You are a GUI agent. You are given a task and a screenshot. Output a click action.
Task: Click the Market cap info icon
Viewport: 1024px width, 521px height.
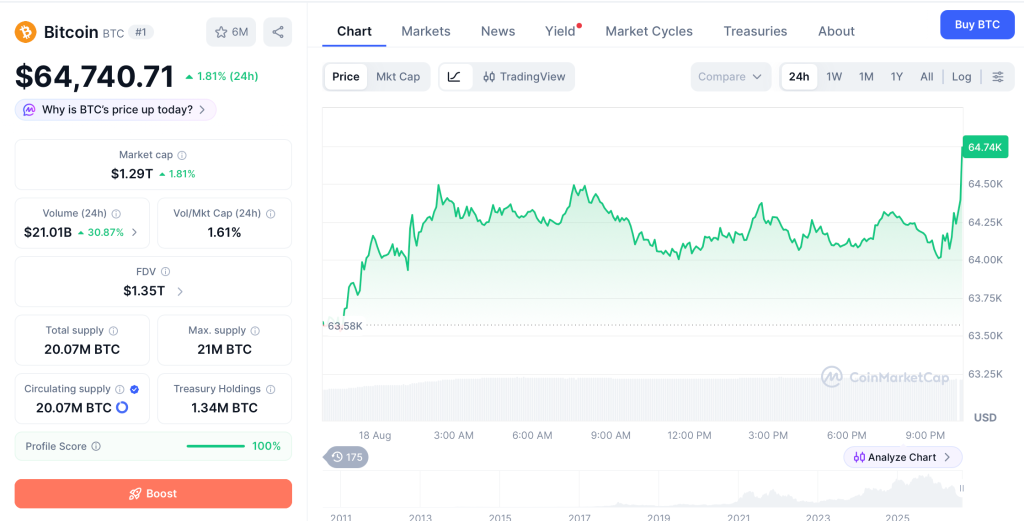pos(182,155)
